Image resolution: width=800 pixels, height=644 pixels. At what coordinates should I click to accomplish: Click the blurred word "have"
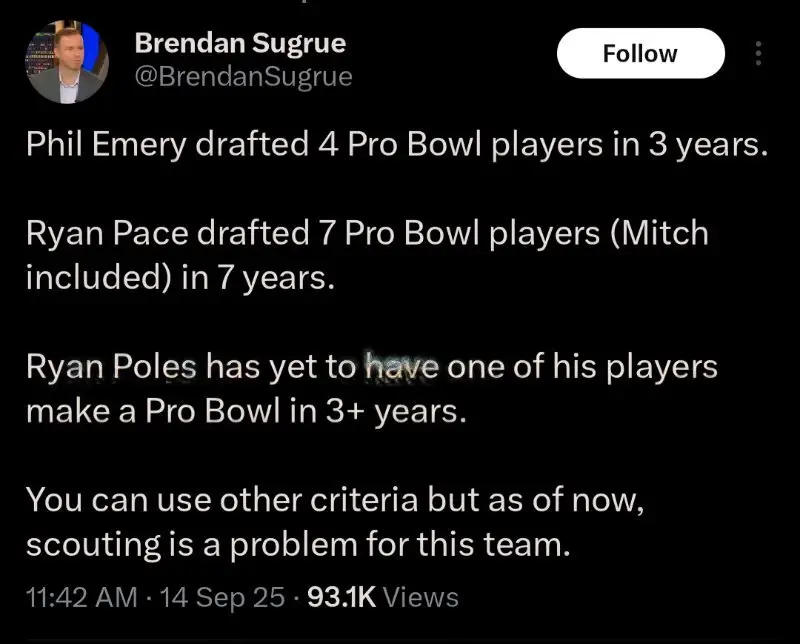point(397,367)
